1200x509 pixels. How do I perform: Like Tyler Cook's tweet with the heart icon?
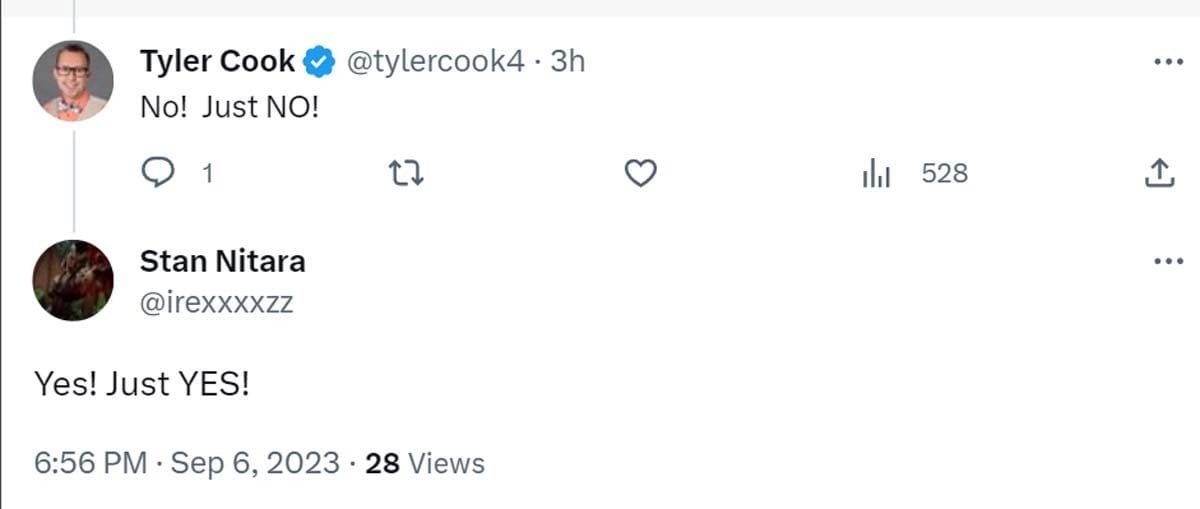point(640,174)
